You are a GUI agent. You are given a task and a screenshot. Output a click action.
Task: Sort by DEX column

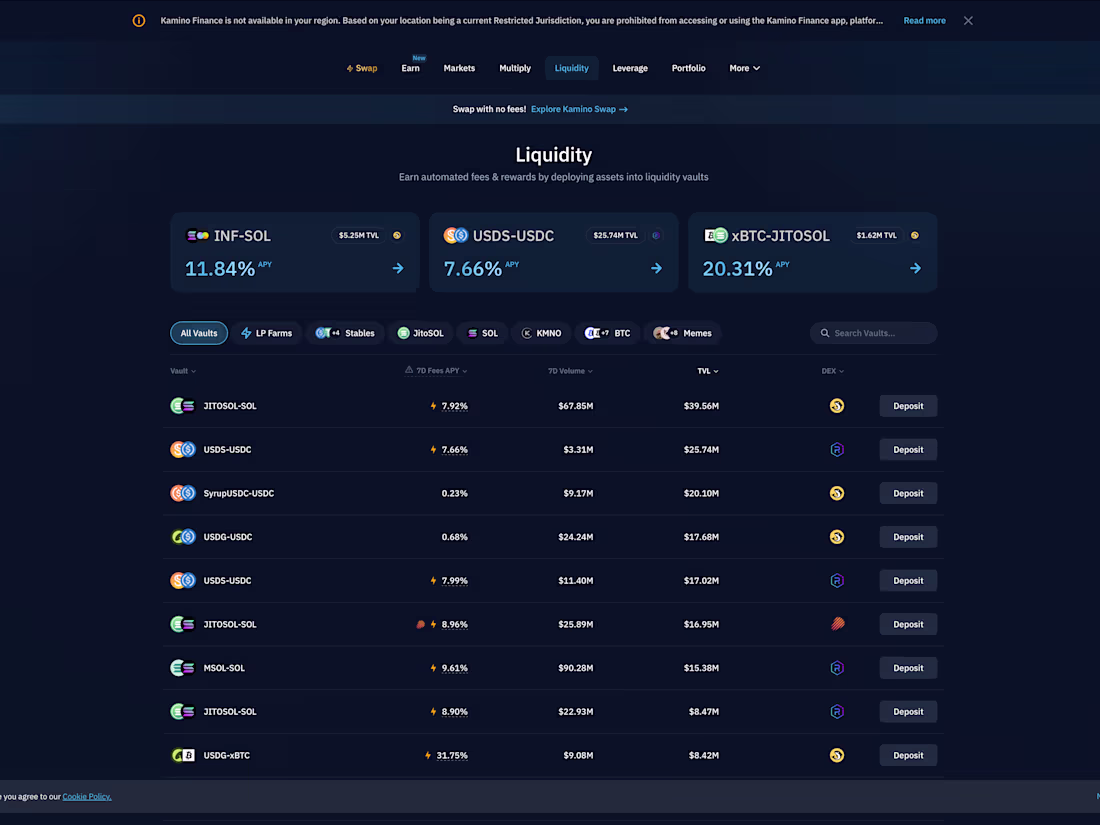(833, 371)
